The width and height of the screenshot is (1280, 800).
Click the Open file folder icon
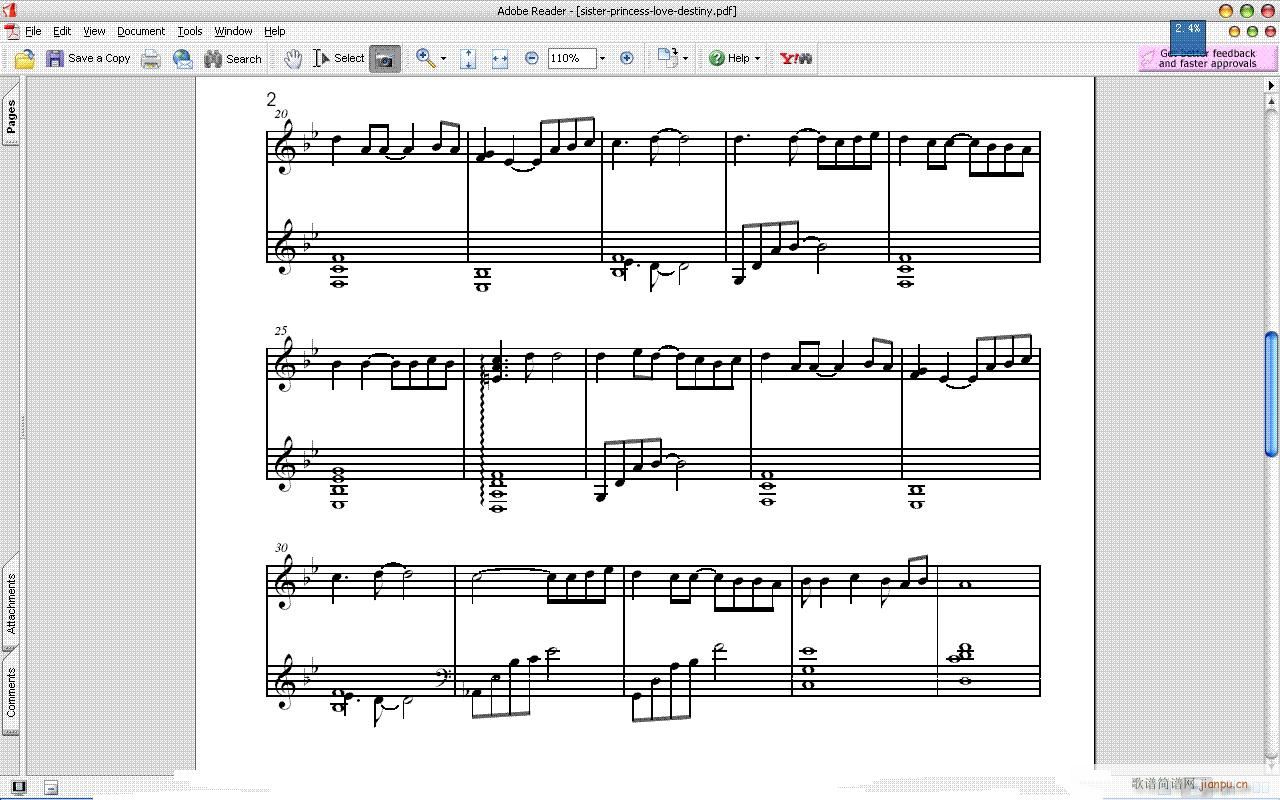[x=25, y=59]
